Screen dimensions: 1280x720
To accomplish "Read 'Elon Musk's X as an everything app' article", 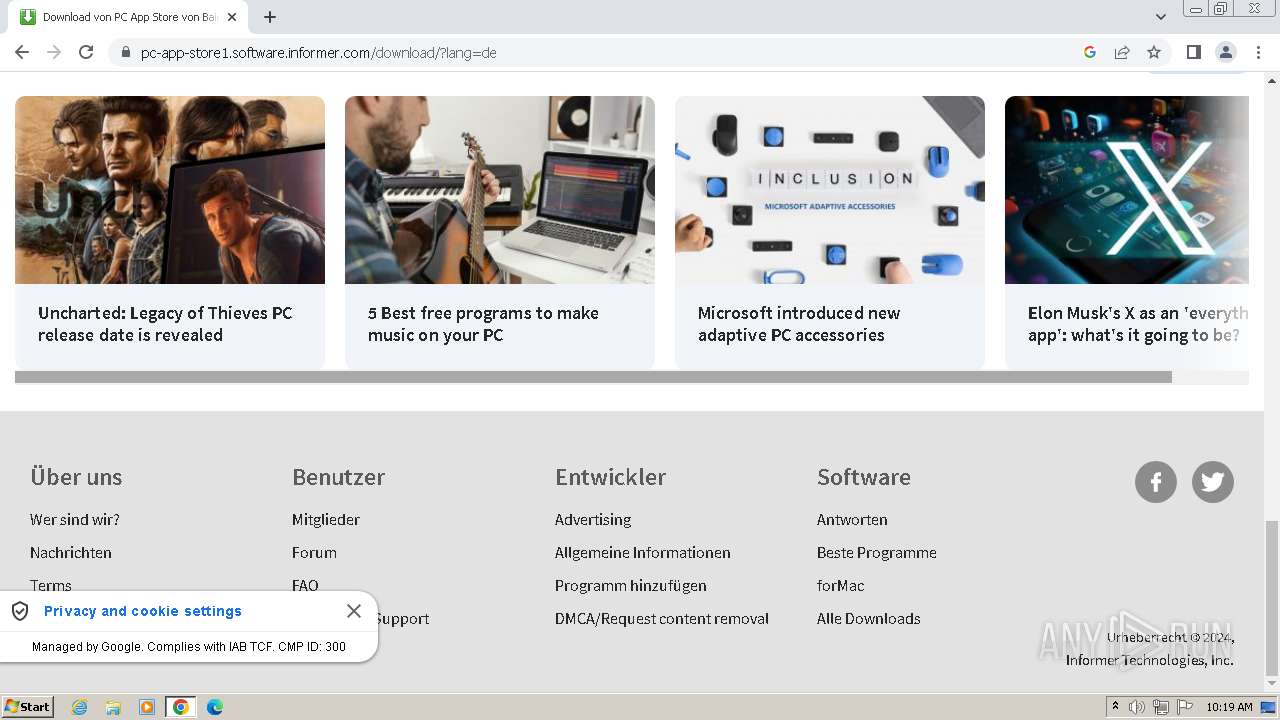I will 1138,324.
